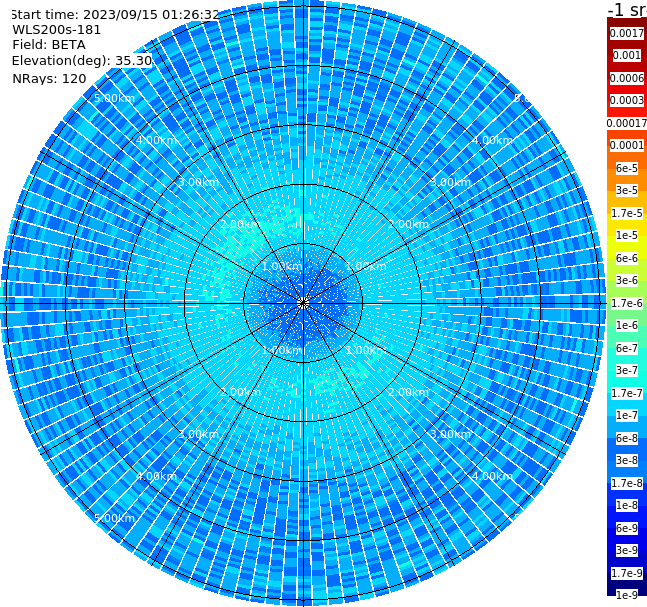Click the 0.00017 colorbar tick label
Image resolution: width=647 pixels, height=607 pixels.
(627, 123)
